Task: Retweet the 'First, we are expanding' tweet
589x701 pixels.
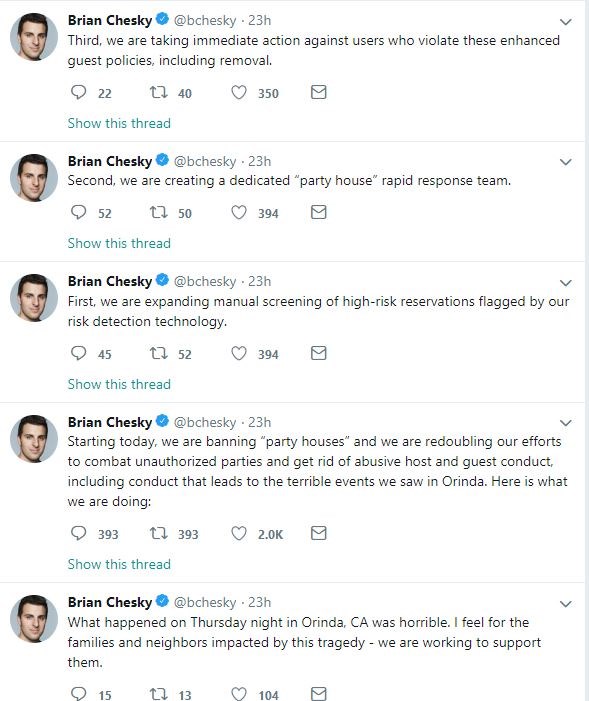Action: pyautogui.click(x=158, y=354)
